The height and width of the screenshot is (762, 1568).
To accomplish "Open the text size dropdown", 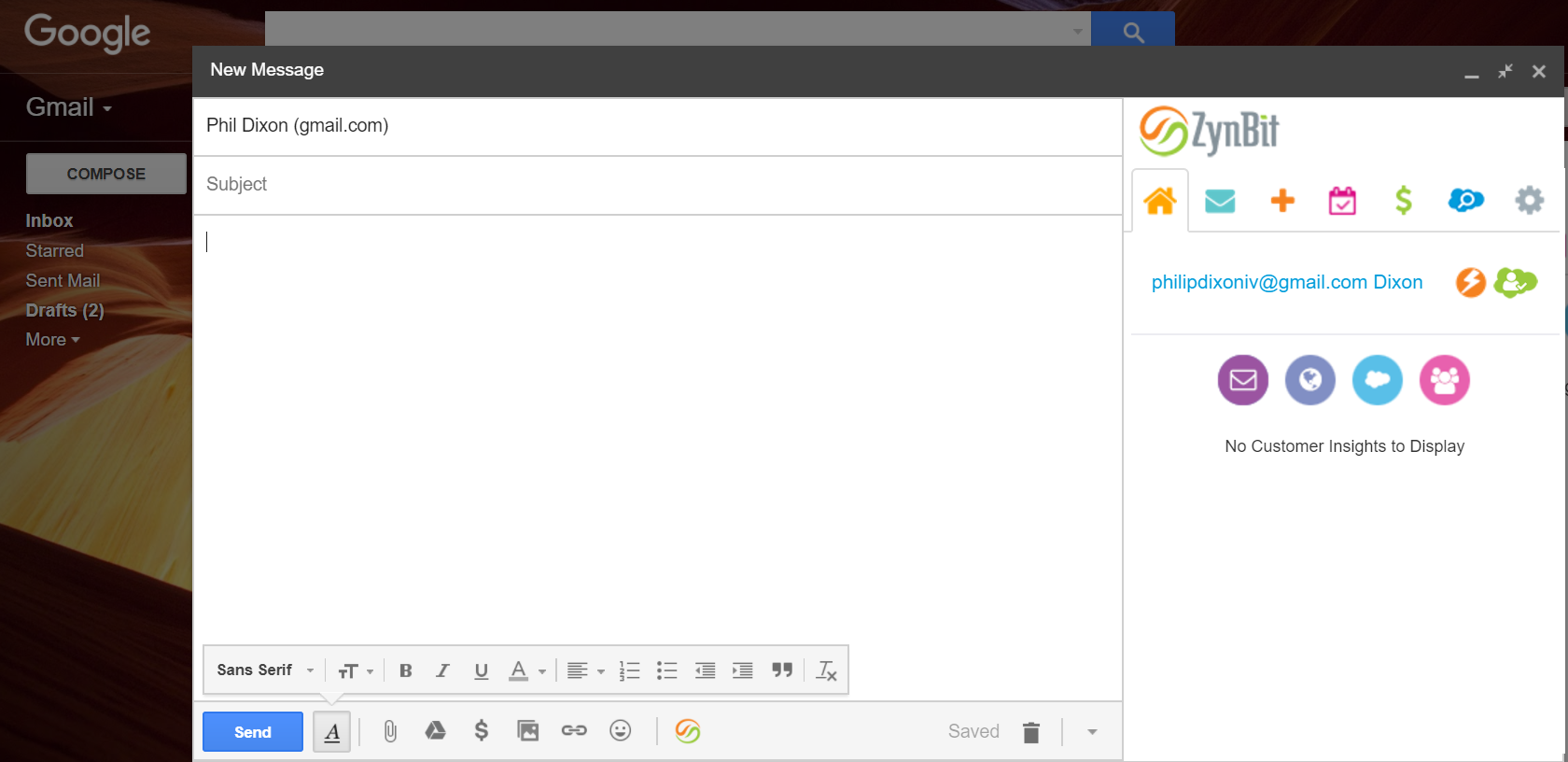I will coord(356,670).
